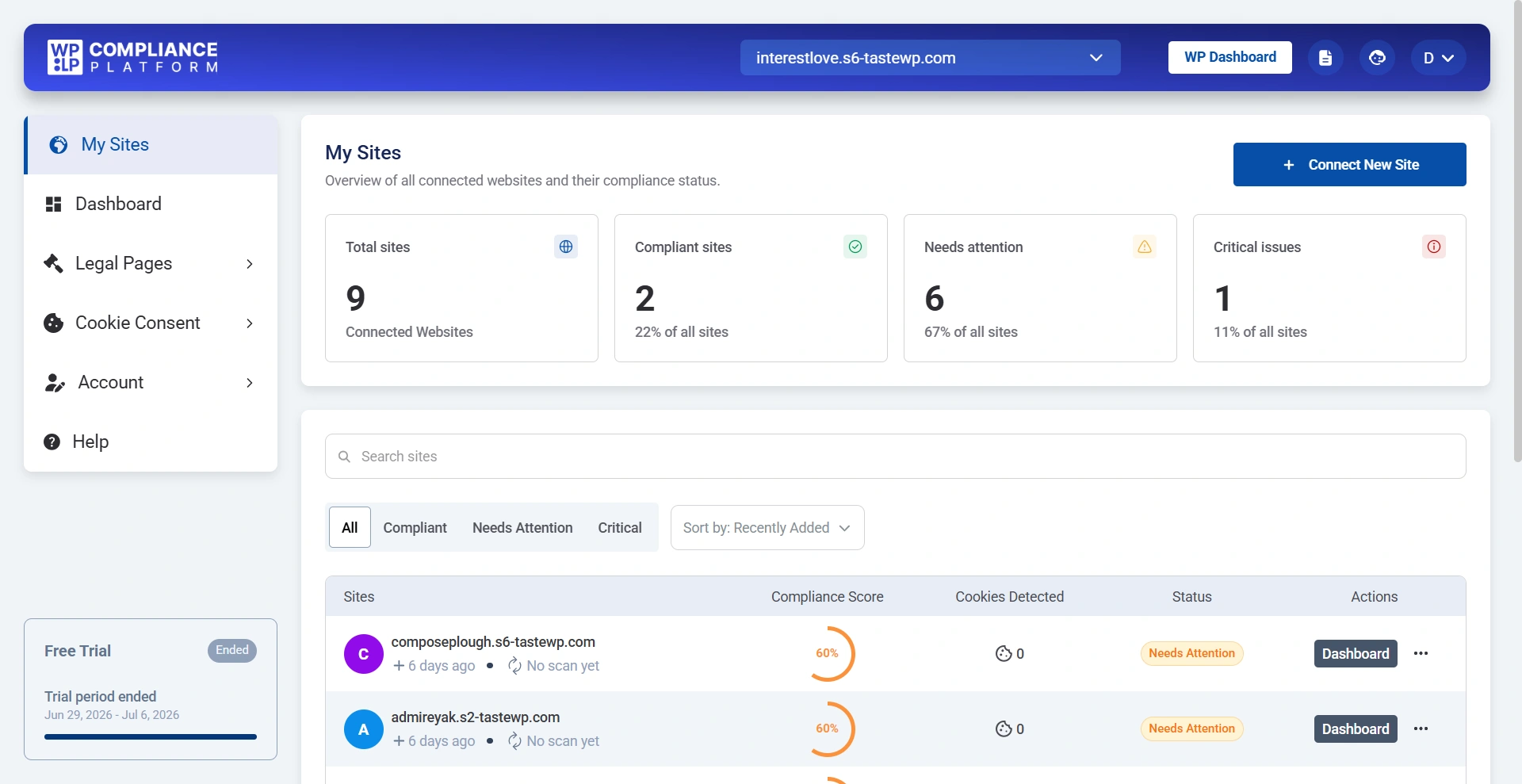1522x784 pixels.
Task: Click the Dashboard grid icon in sidebar
Action: pos(53,205)
